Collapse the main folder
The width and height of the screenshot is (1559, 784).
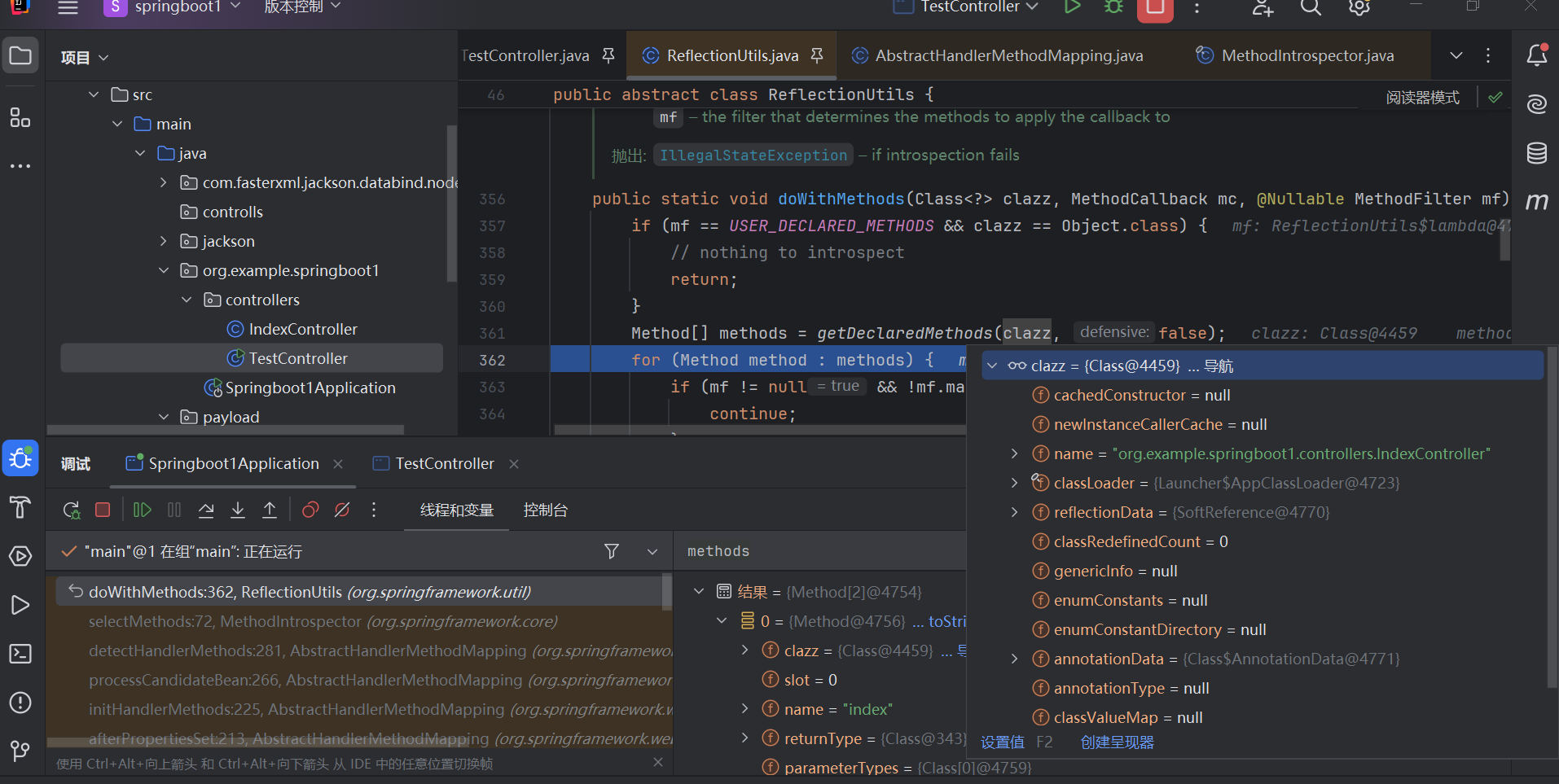tap(117, 124)
